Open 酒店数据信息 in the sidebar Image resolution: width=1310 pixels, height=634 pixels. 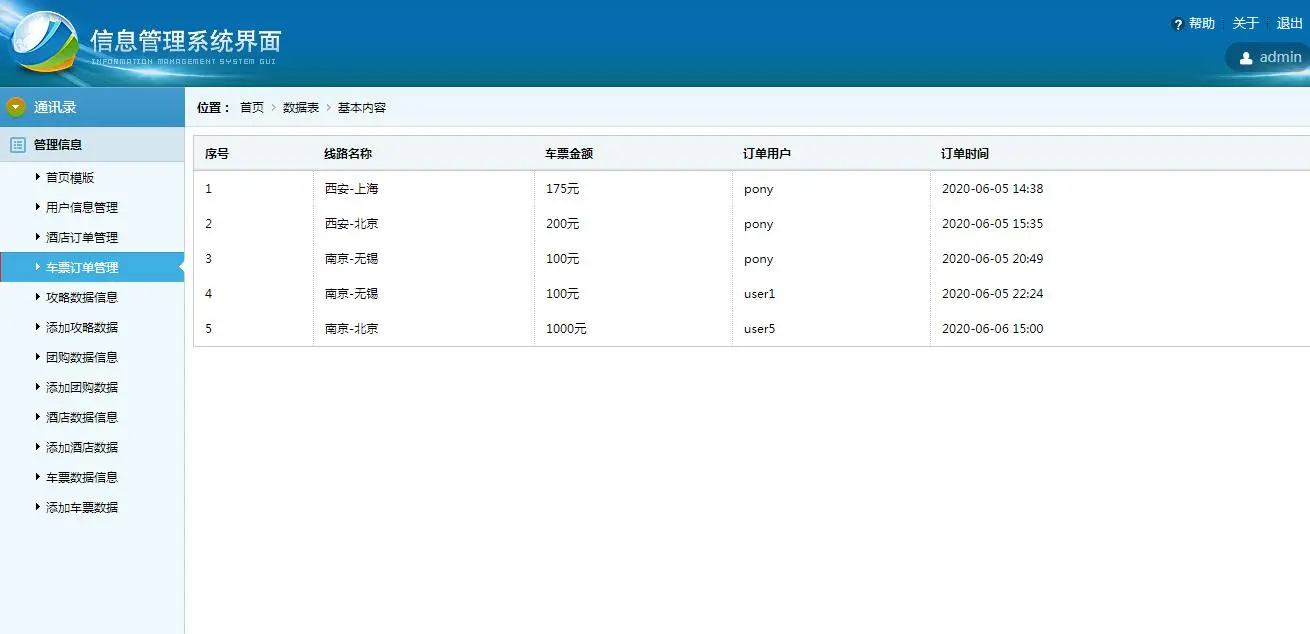(82, 418)
